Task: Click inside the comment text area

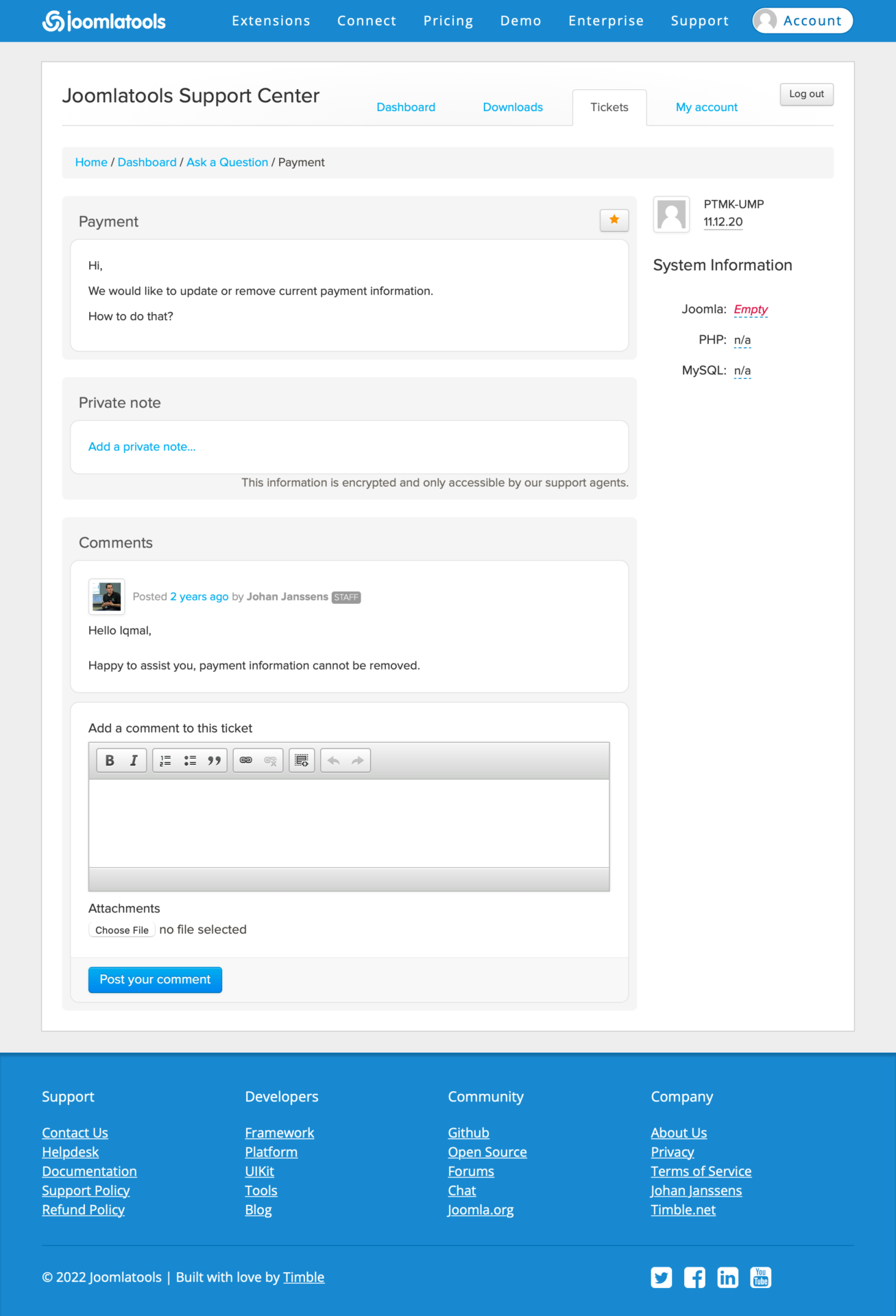Action: click(349, 823)
